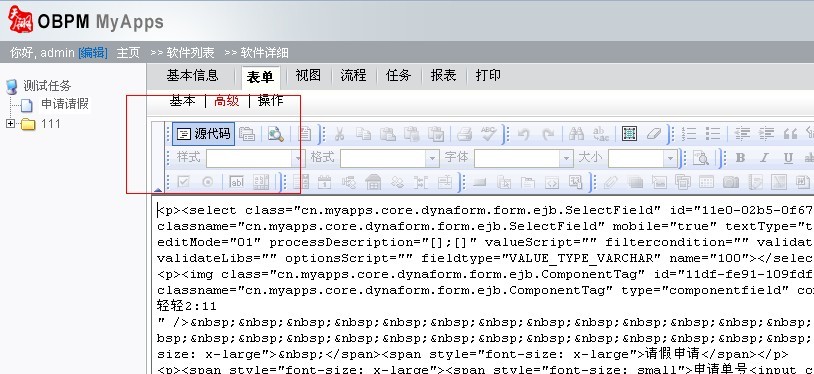Click the Undo arrow icon
814x374 pixels.
pos(523,134)
